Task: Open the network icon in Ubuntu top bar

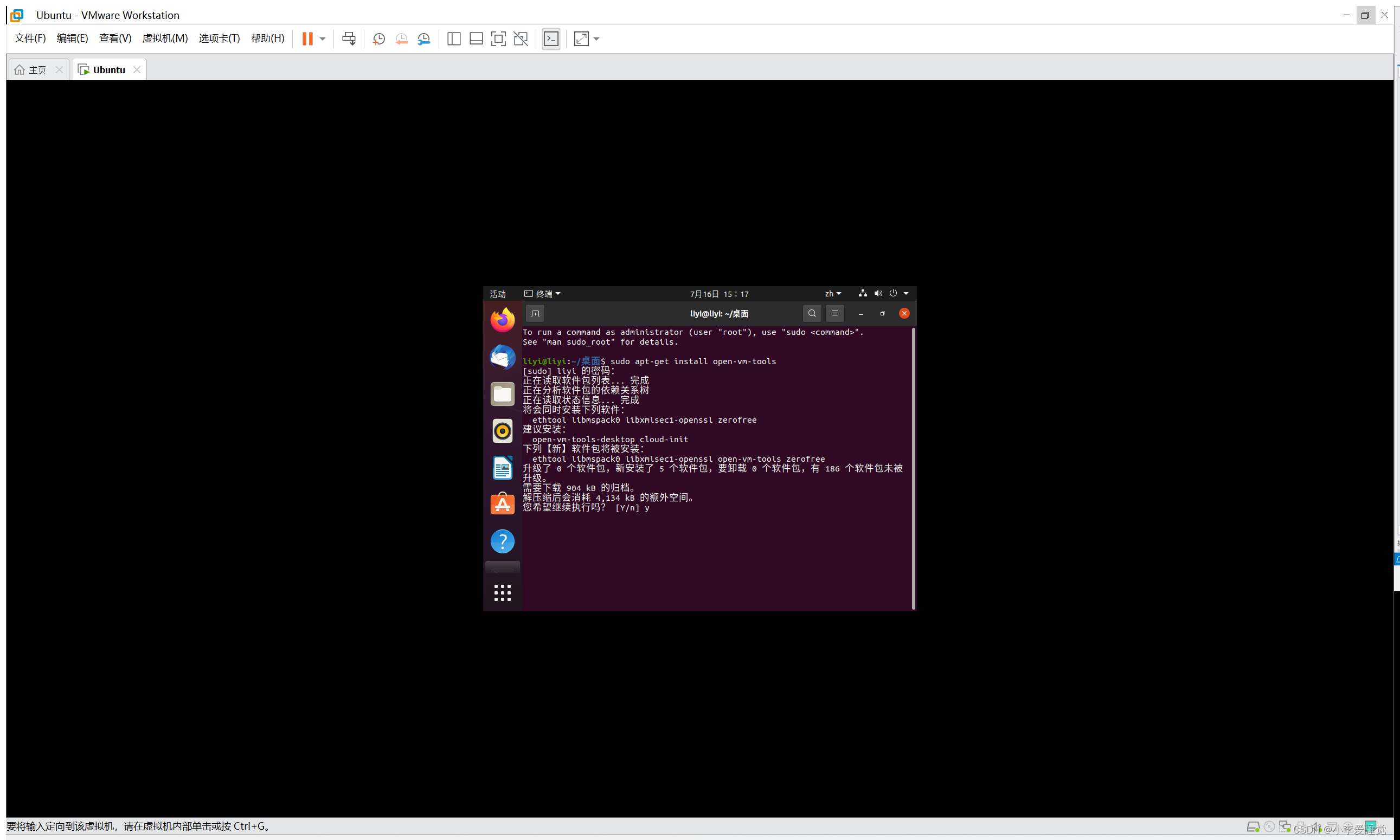Action: pos(863,293)
